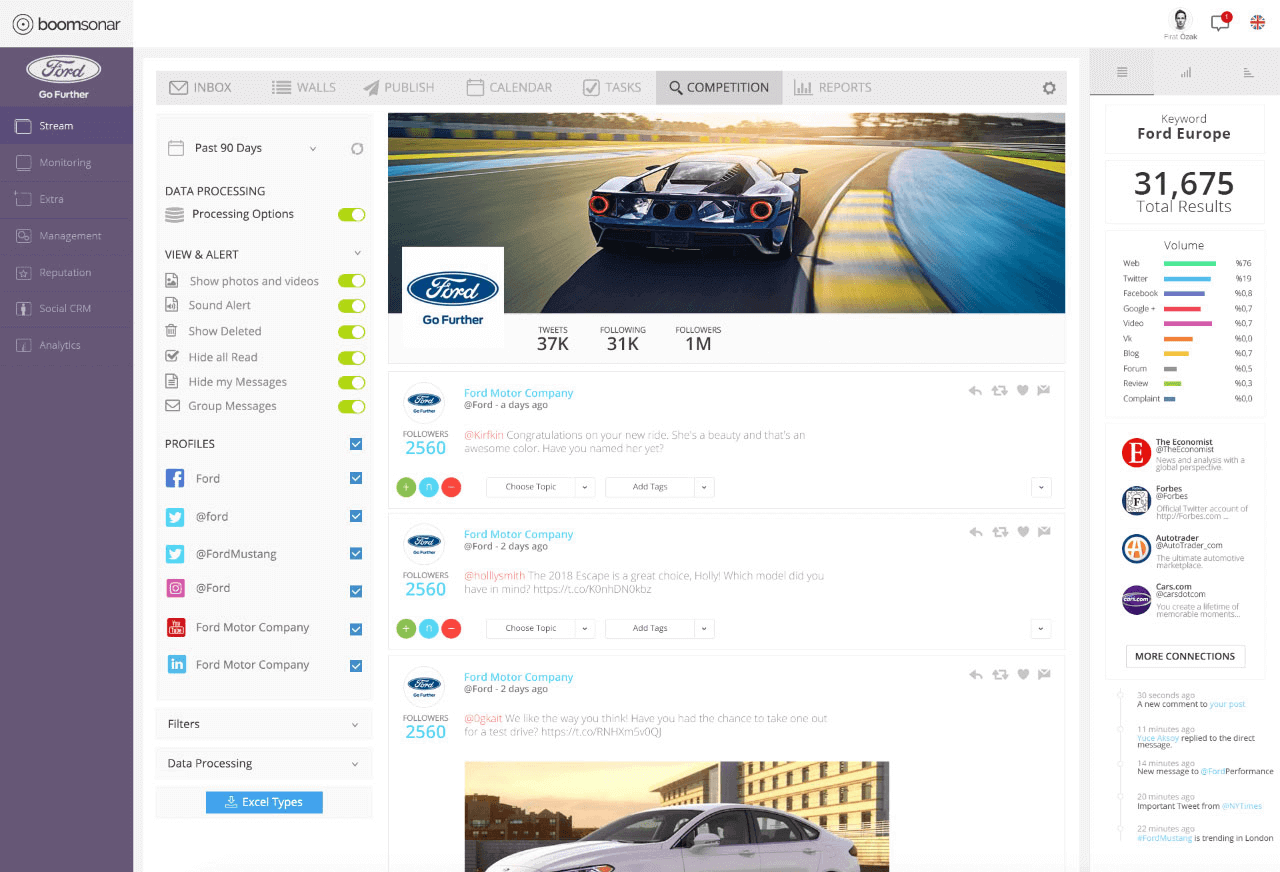The width and height of the screenshot is (1280, 872).
Task: Click the UK flag language icon
Action: pyautogui.click(x=1257, y=22)
